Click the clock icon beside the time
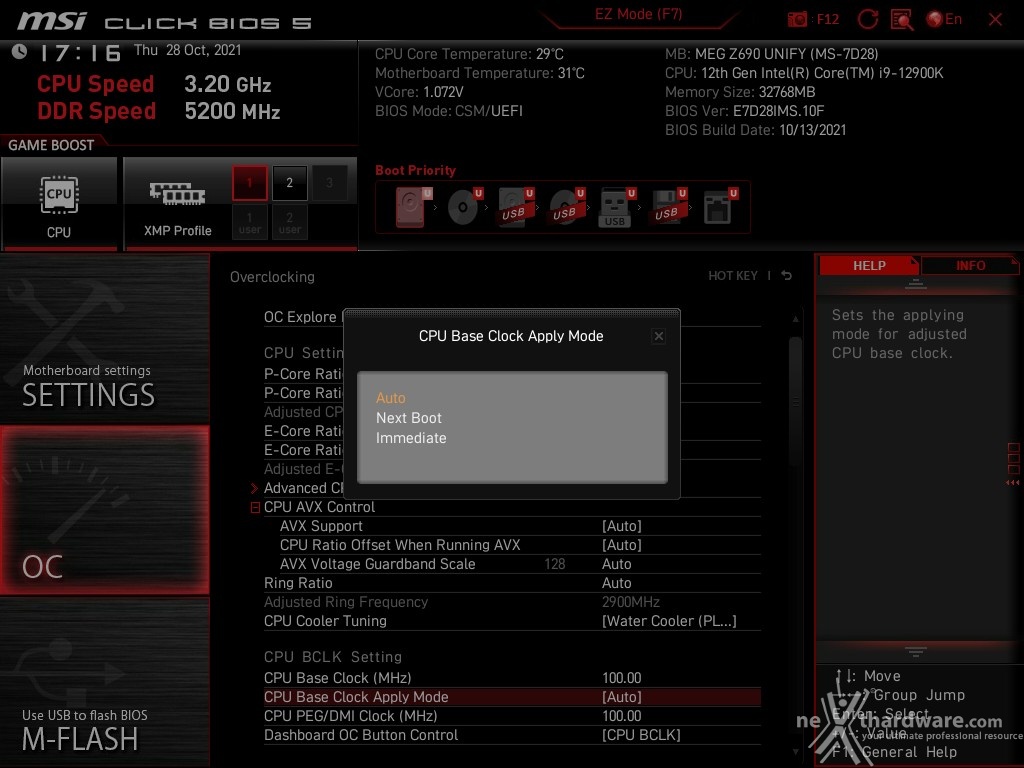 tap(20, 52)
